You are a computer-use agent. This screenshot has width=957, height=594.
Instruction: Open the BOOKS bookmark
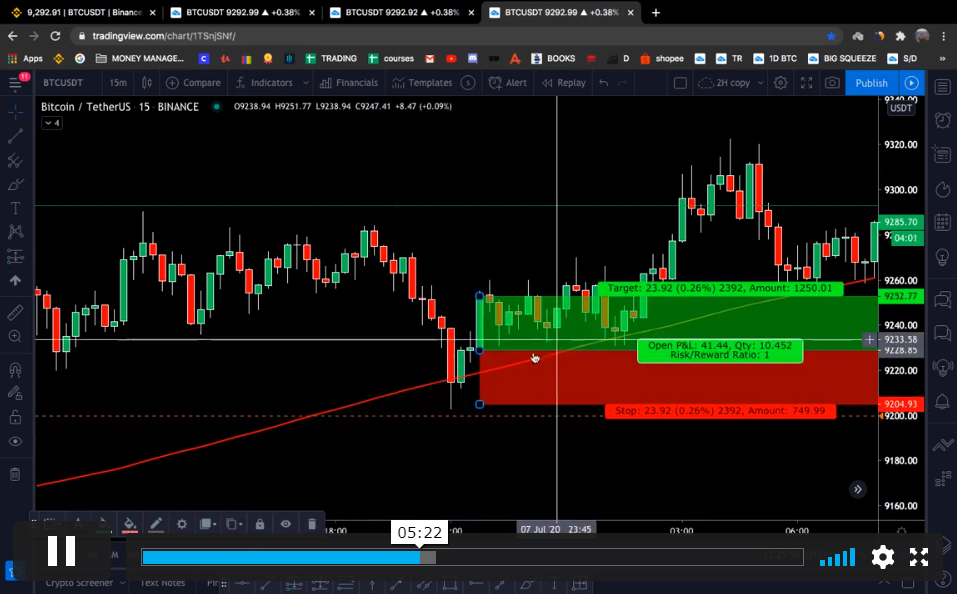553,59
